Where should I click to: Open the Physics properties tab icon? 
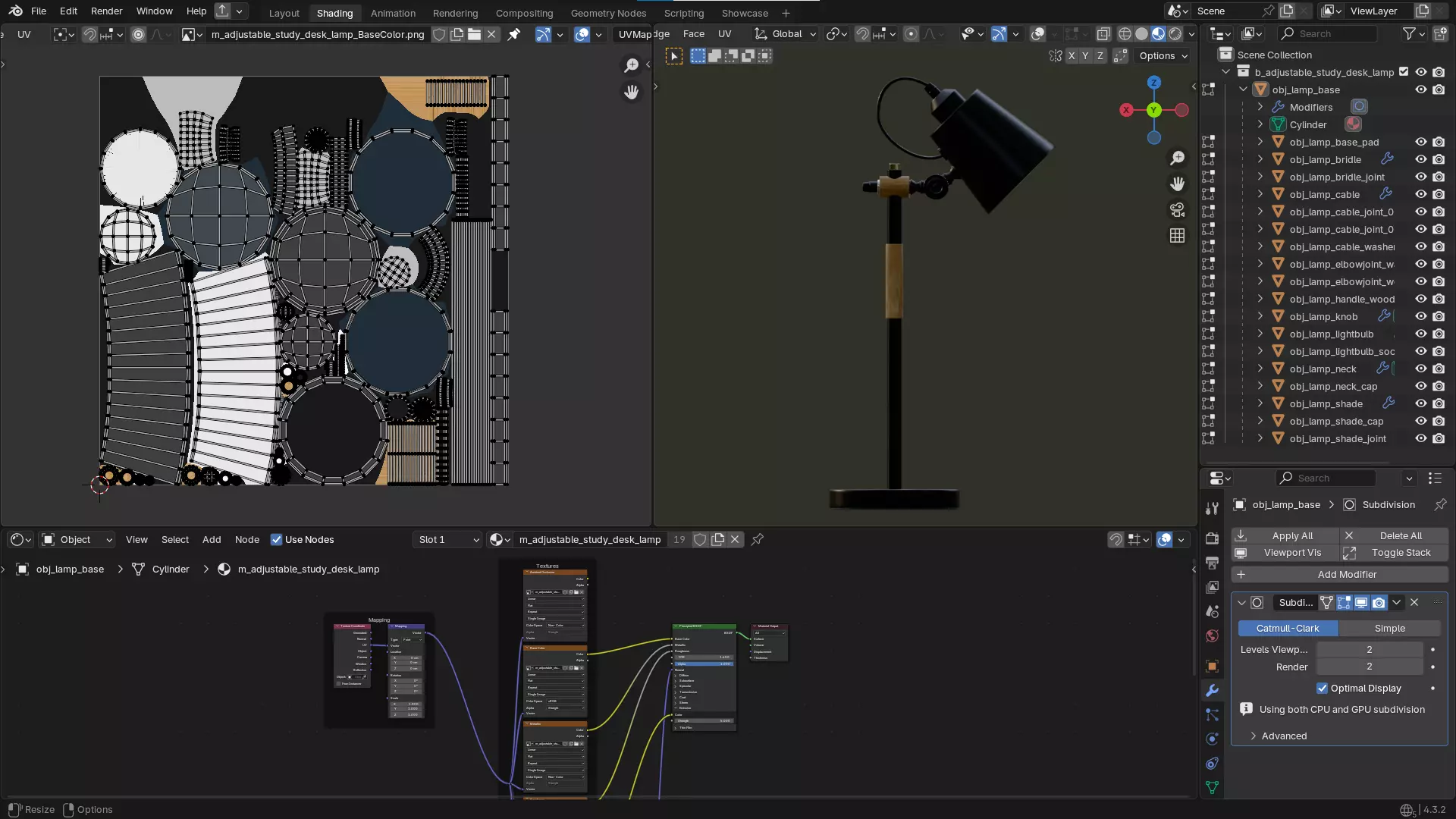click(x=1212, y=739)
